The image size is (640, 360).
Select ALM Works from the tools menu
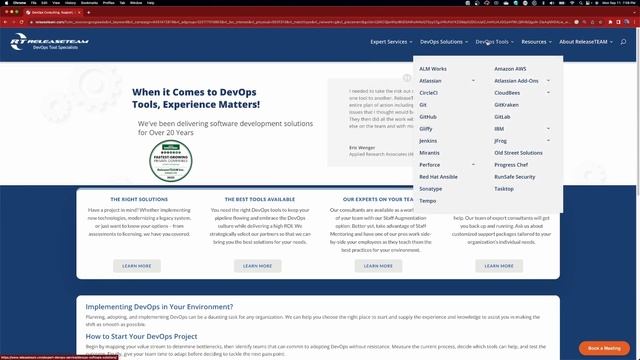[433, 69]
